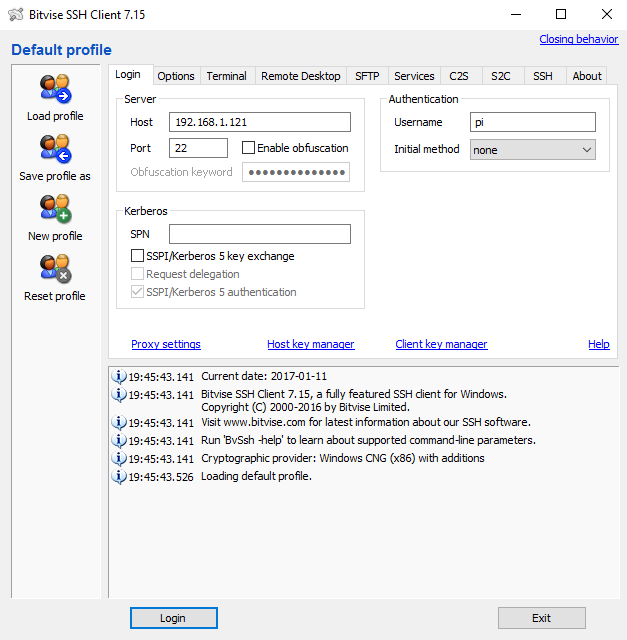Click info icon beside Cryptographic provider entry
The height and width of the screenshot is (640, 627).
pos(119,458)
